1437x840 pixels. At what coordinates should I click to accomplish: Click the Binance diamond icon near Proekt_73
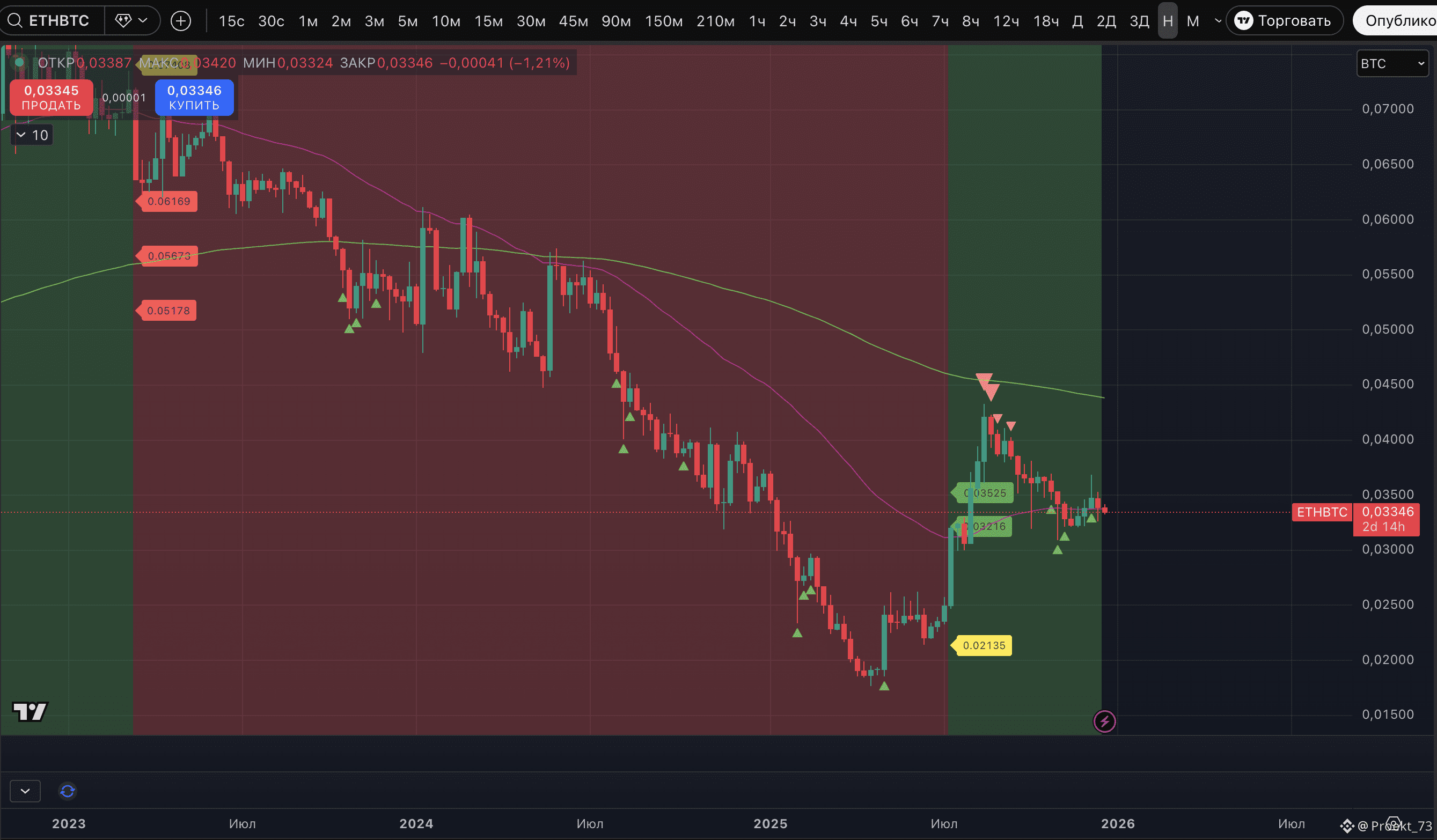coord(1347,826)
